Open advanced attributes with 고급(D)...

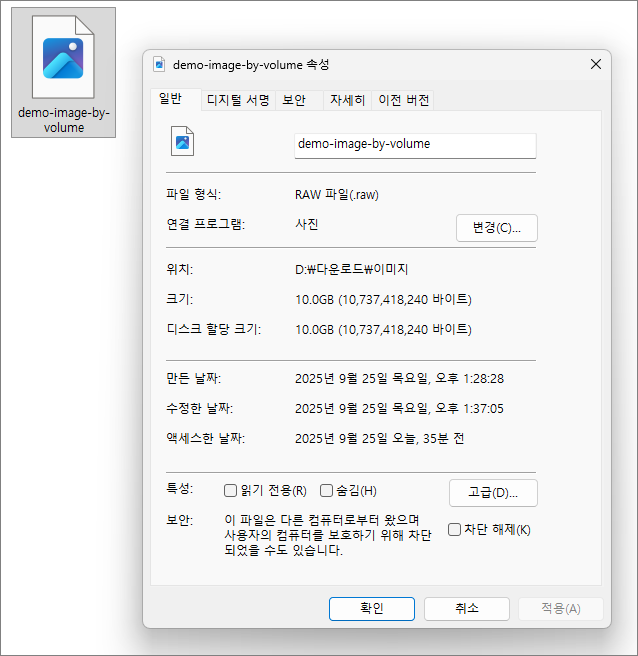(x=493, y=492)
